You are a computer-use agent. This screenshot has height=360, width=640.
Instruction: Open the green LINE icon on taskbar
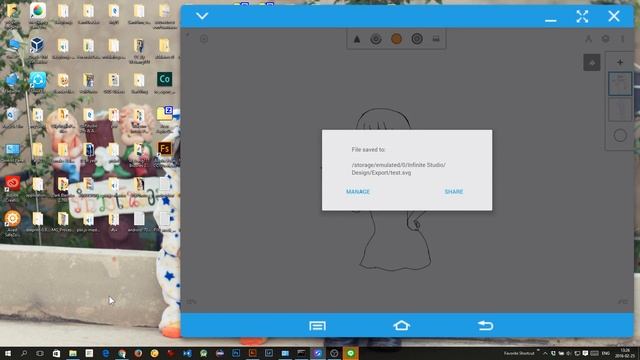[x=351, y=353]
